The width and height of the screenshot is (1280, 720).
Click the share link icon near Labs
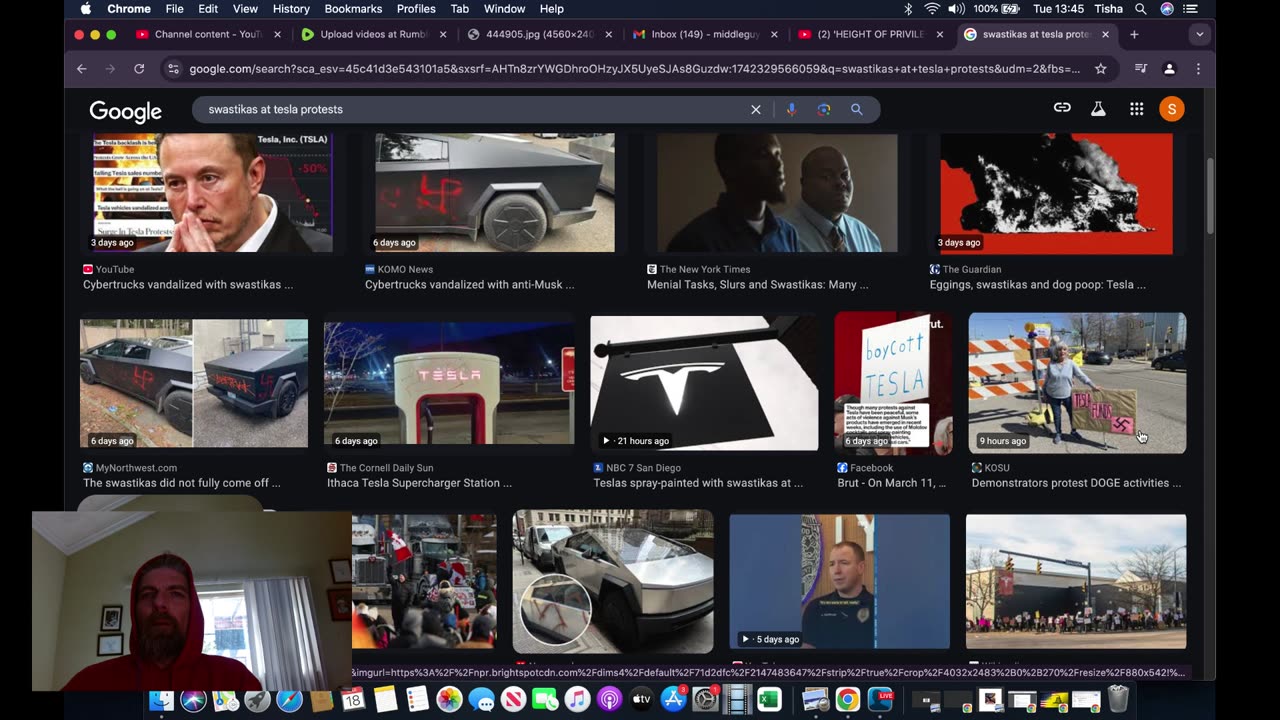[x=1062, y=108]
